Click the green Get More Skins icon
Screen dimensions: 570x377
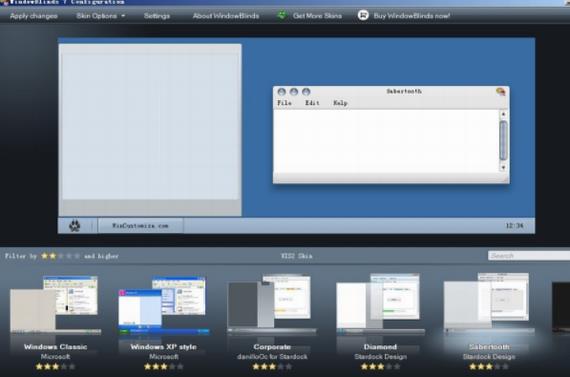point(282,15)
